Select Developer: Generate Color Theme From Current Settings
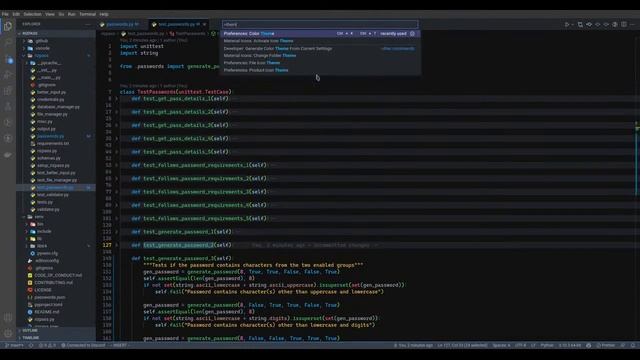Image resolution: width=640 pixels, height=360 pixels. pyautogui.click(x=320, y=48)
